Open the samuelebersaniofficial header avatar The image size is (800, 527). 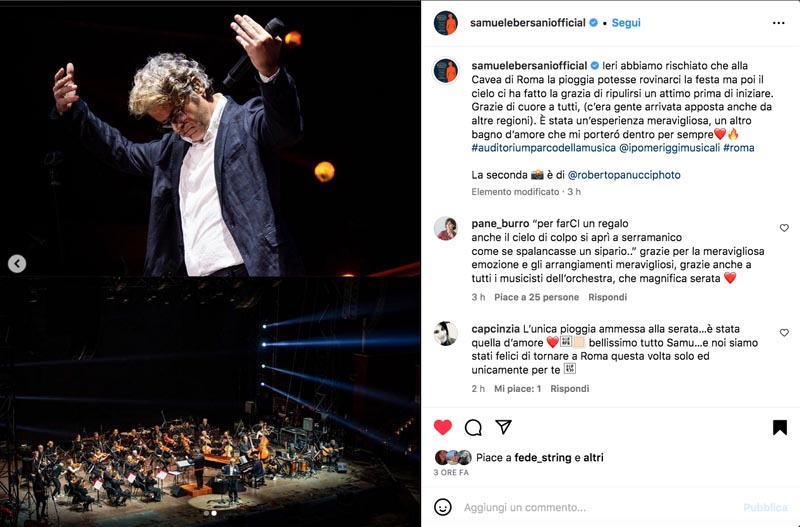445,23
